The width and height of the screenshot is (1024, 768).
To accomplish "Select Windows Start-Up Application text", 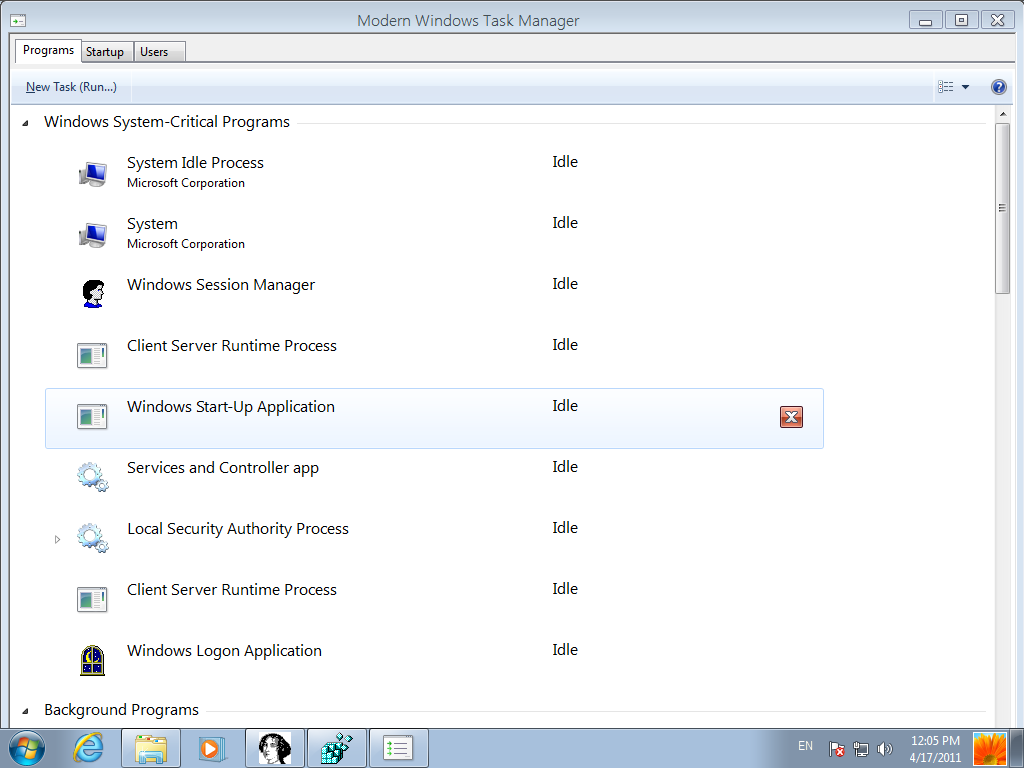I will (231, 407).
